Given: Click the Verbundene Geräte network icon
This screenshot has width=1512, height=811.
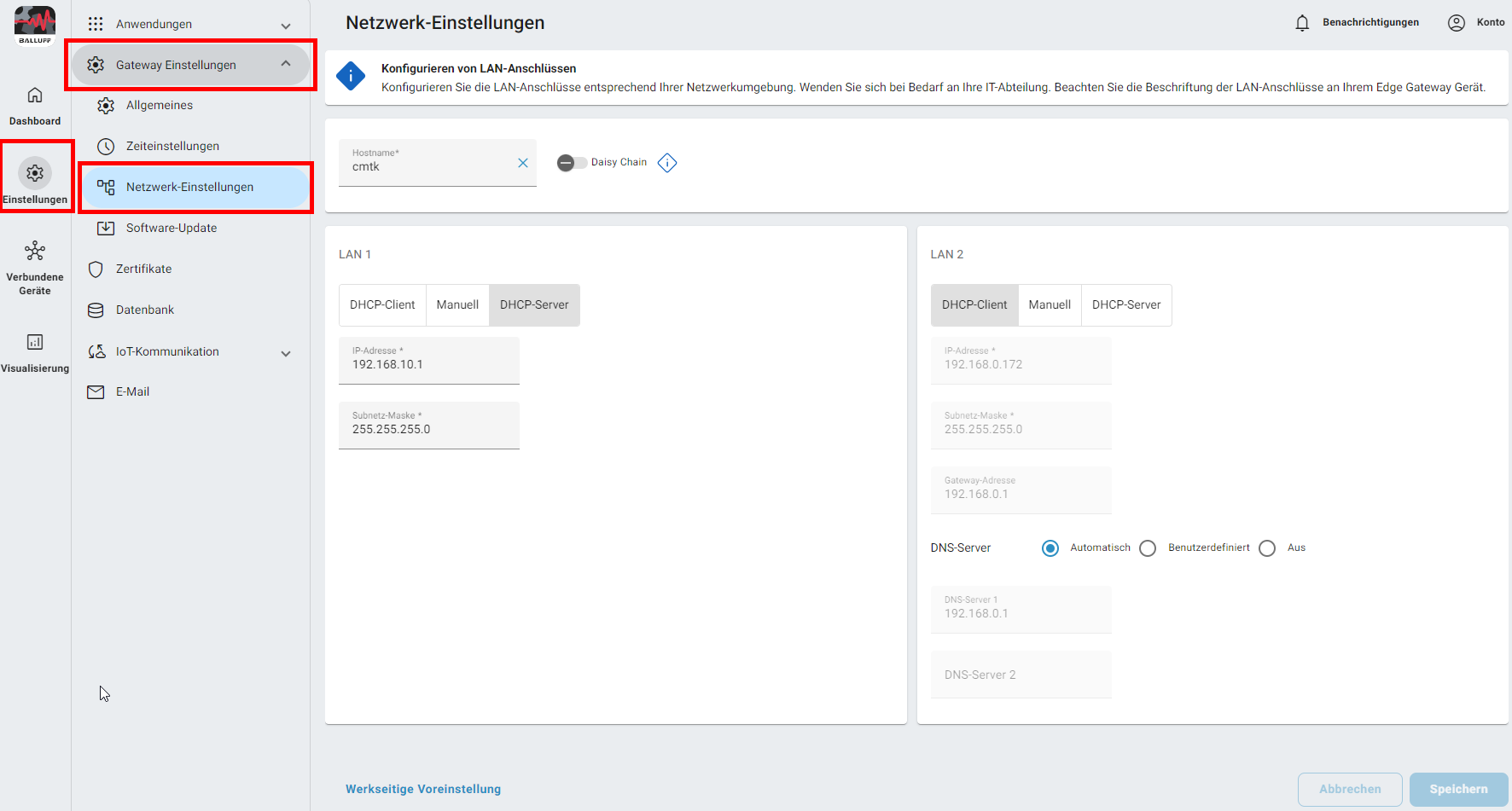Looking at the screenshot, I should pos(35,251).
